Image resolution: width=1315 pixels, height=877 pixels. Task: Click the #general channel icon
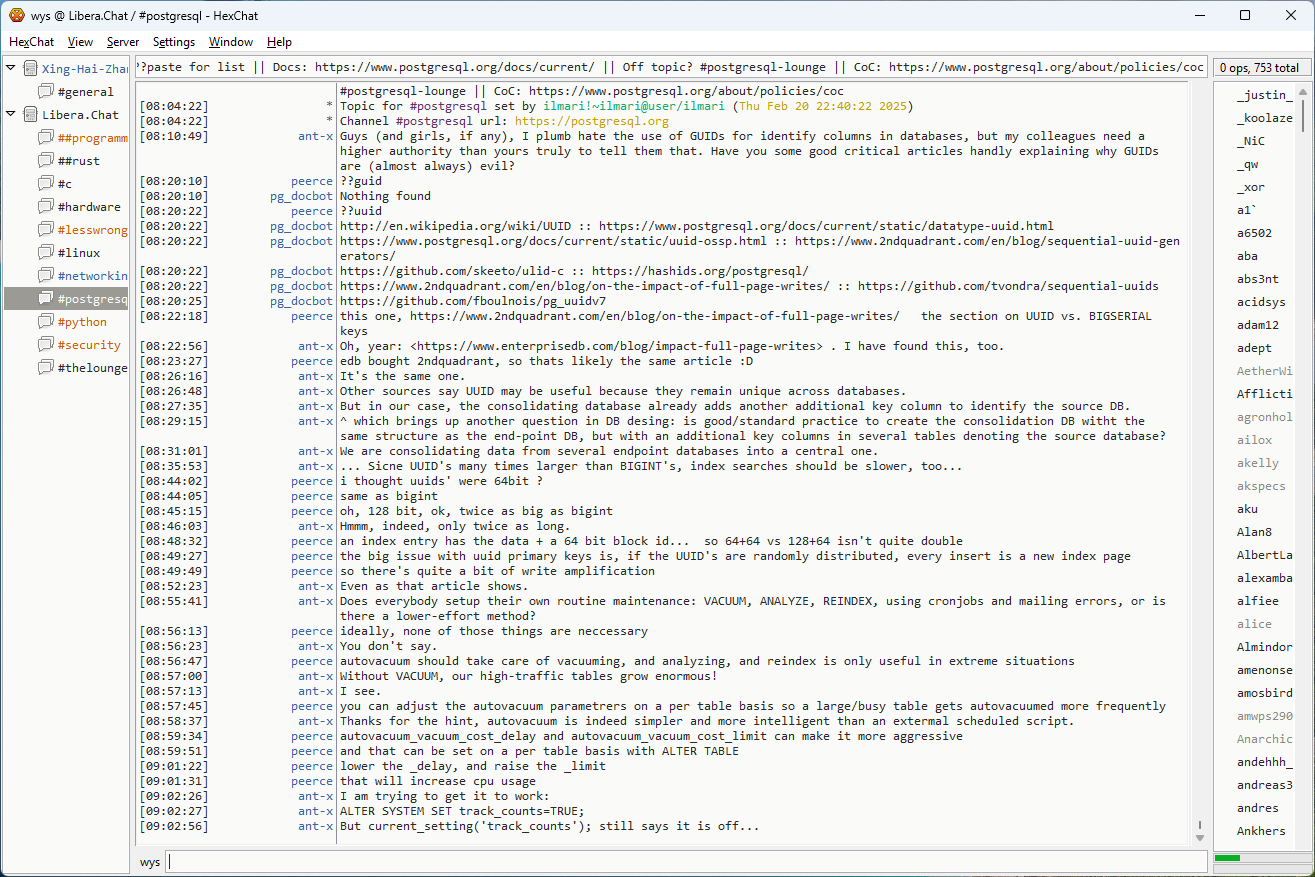click(46, 92)
